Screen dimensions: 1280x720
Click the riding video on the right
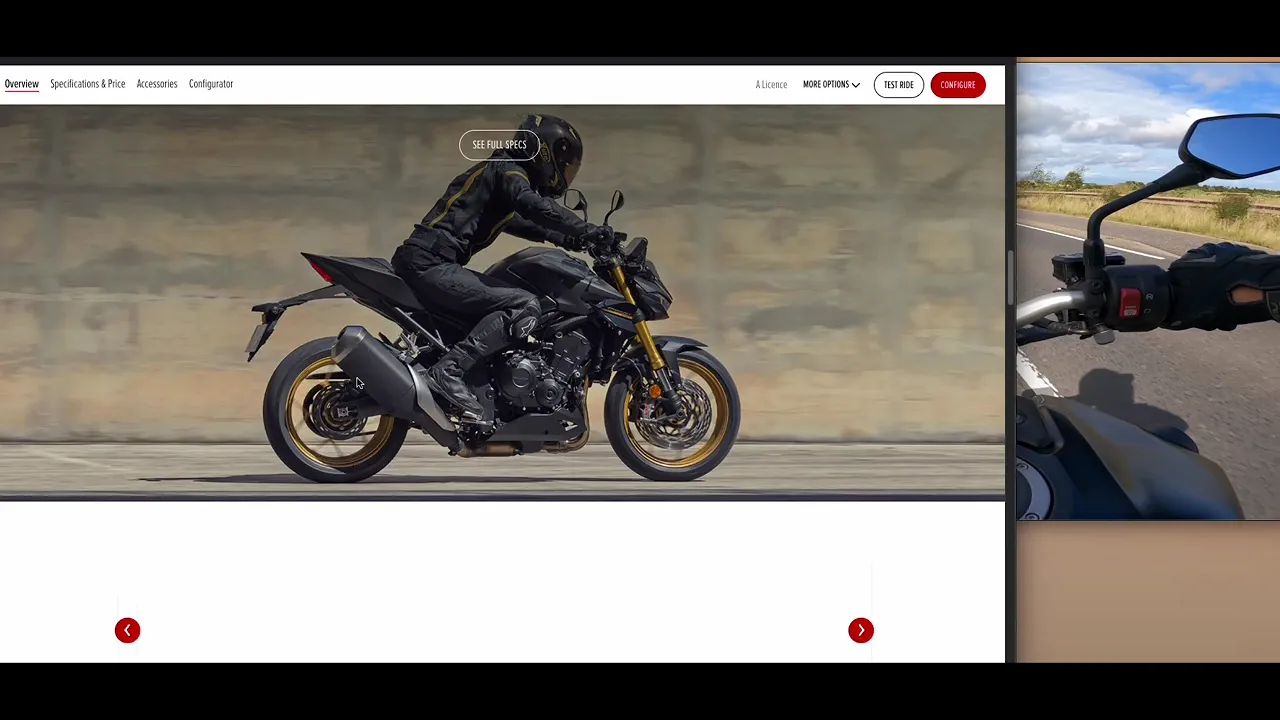point(1148,291)
